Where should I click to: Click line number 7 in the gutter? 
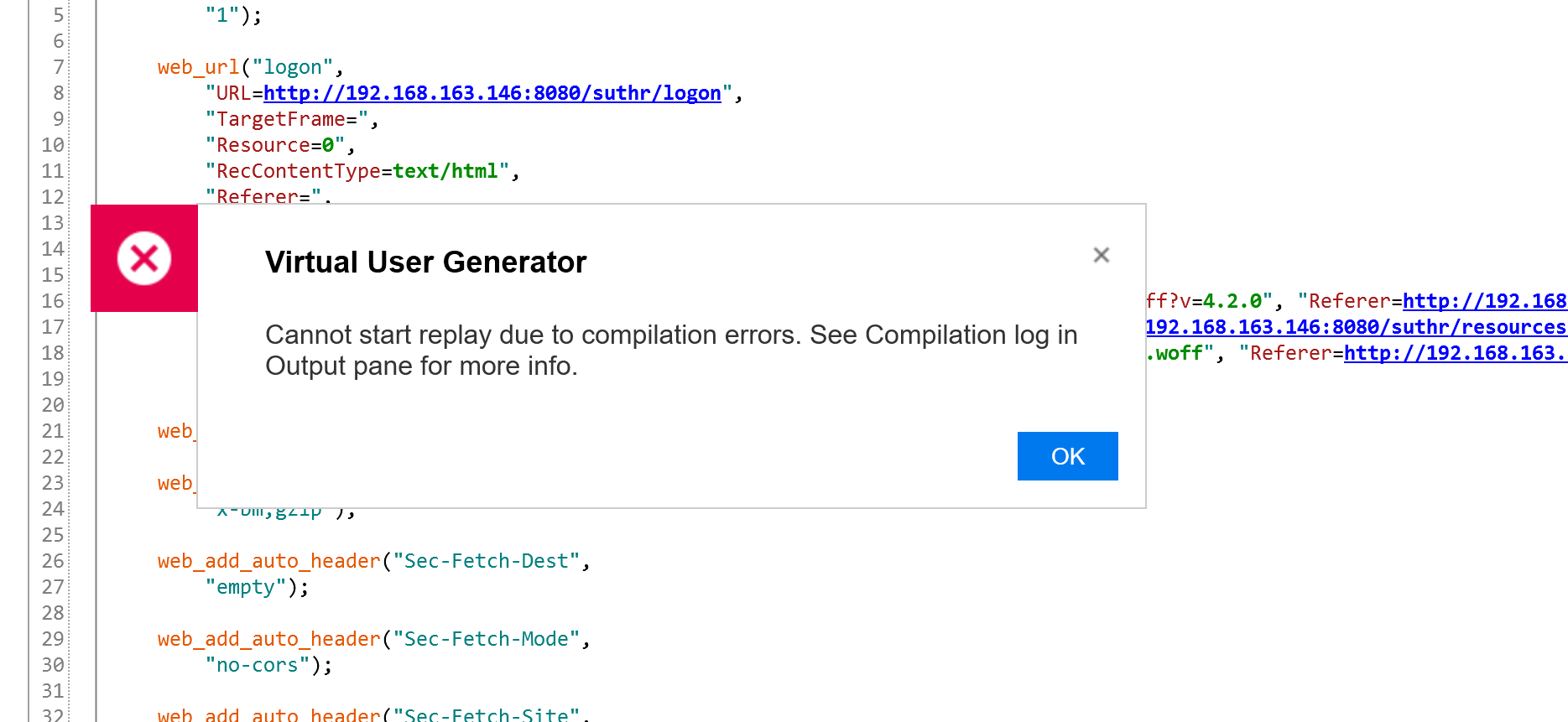(x=58, y=67)
